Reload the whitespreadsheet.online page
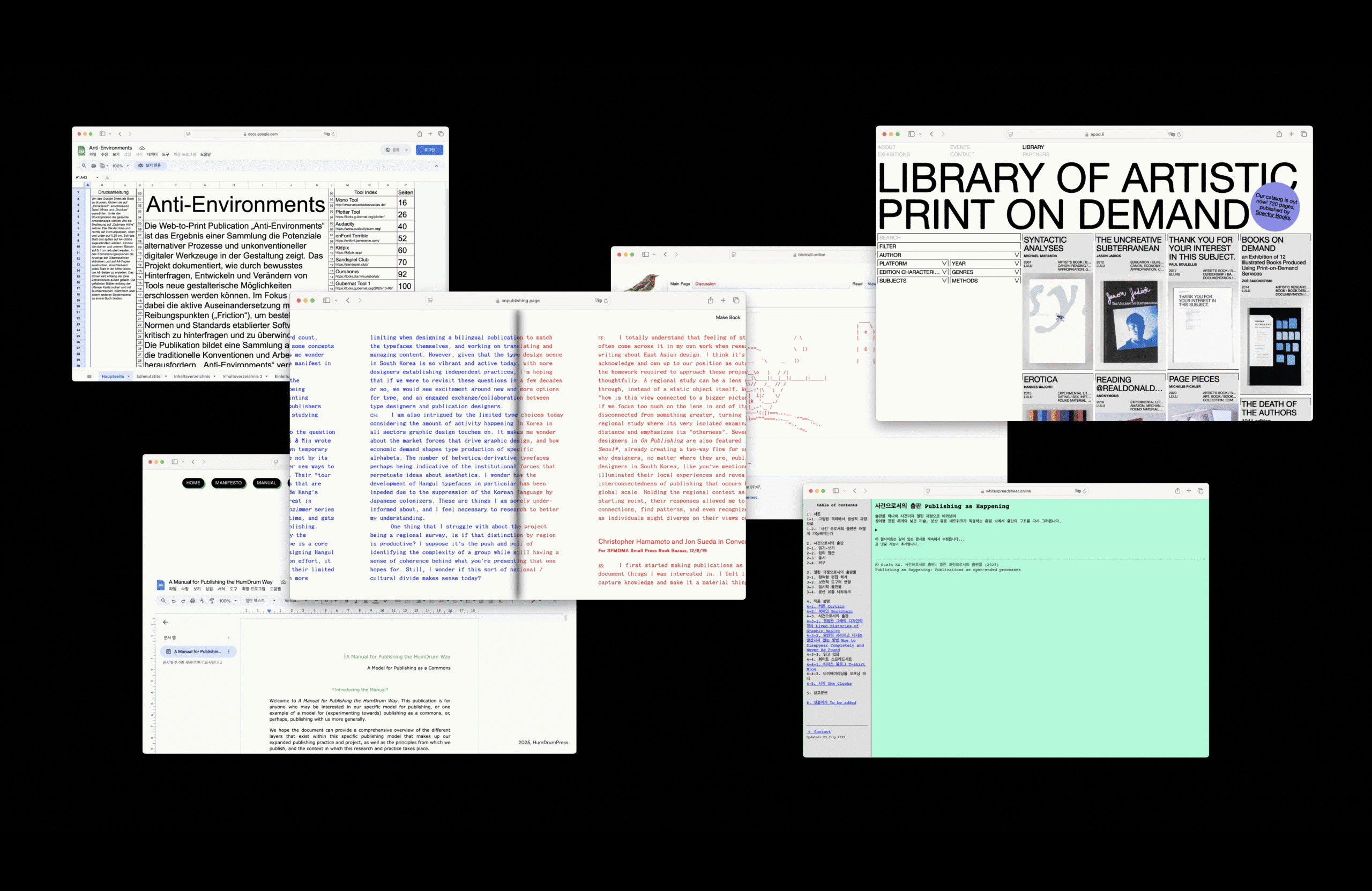This screenshot has width=1372, height=891. pos(1084,492)
